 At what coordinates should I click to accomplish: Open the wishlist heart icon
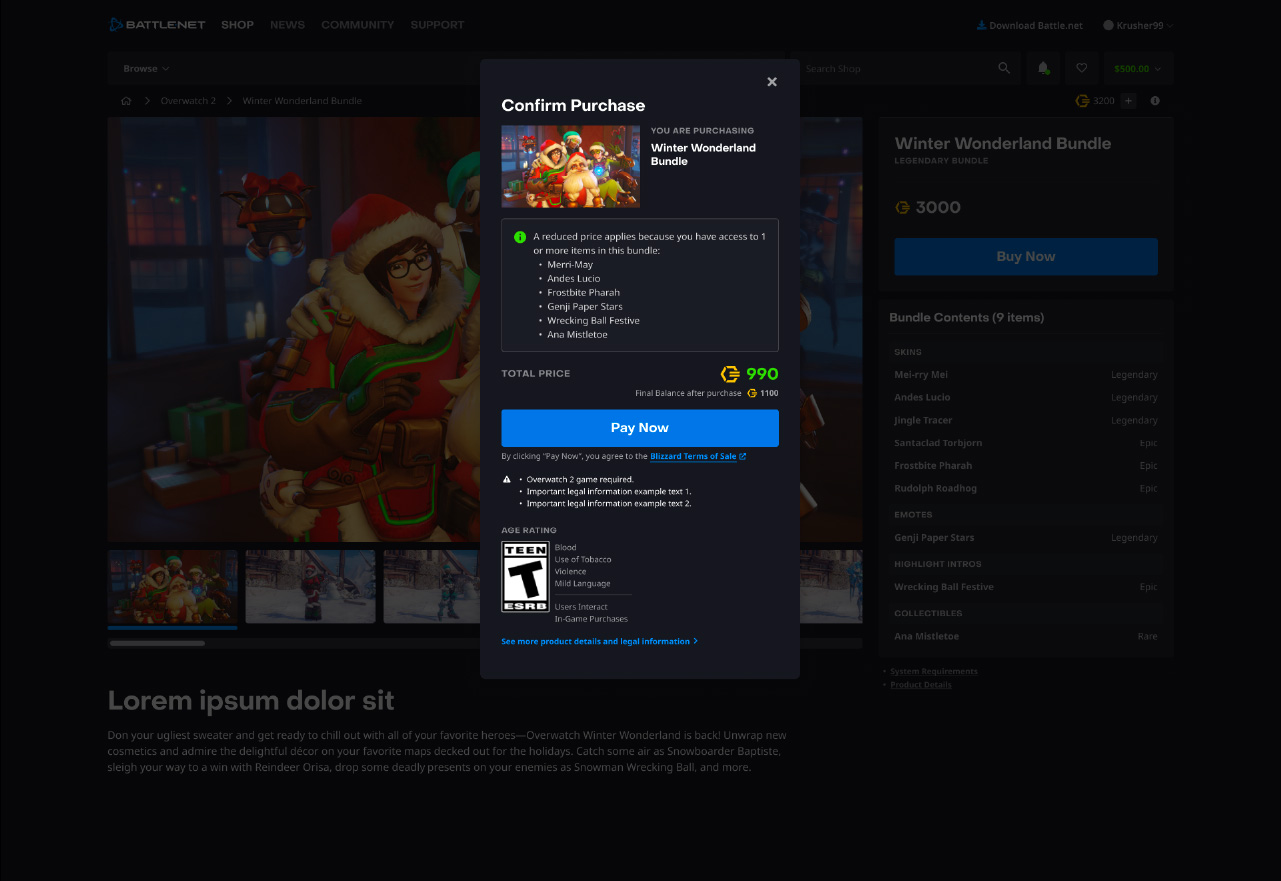(x=1081, y=68)
